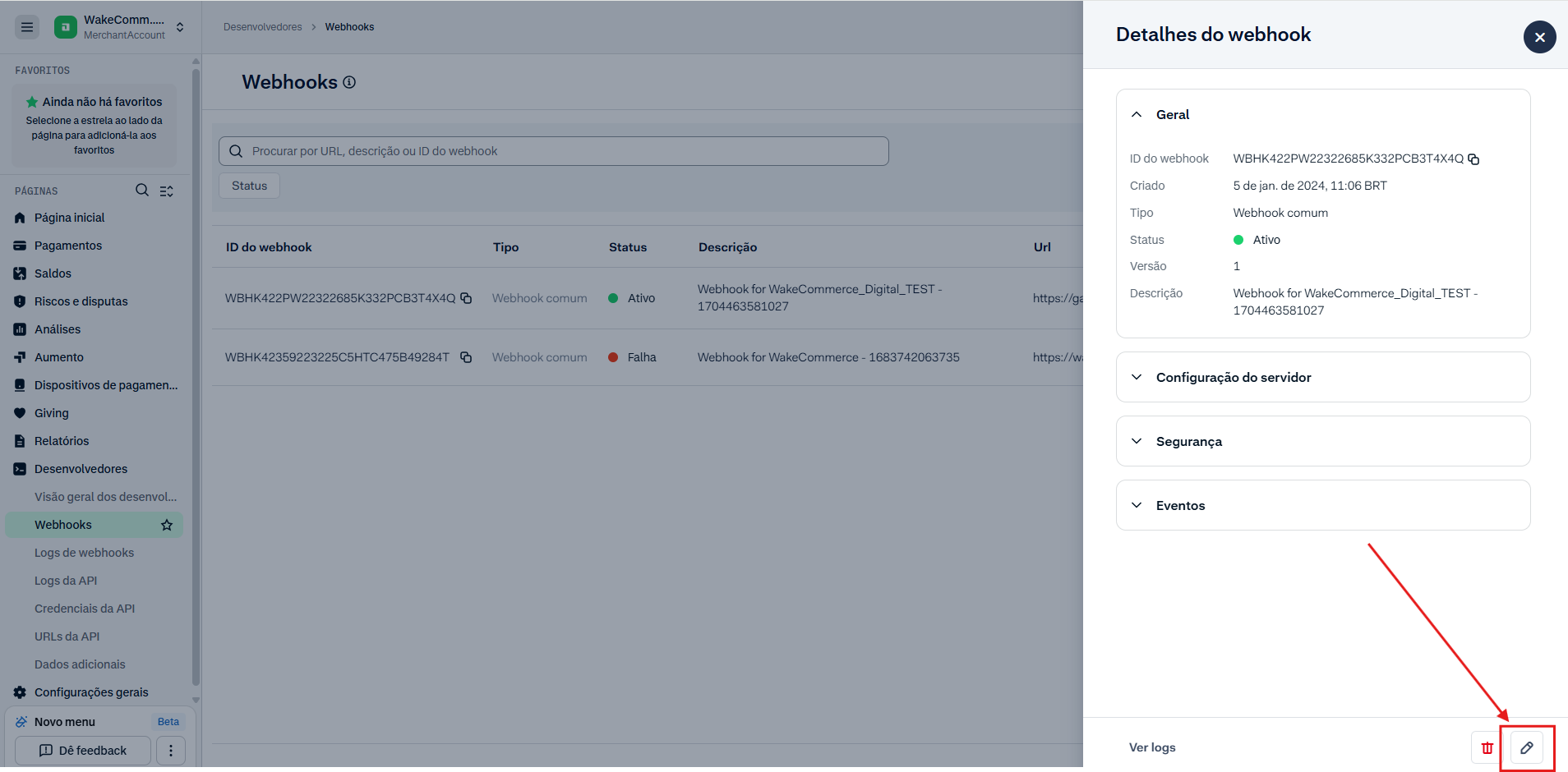Viewport: 1568px width, 772px height.
Task: Open the WakeComm account switcher
Action: 120,27
